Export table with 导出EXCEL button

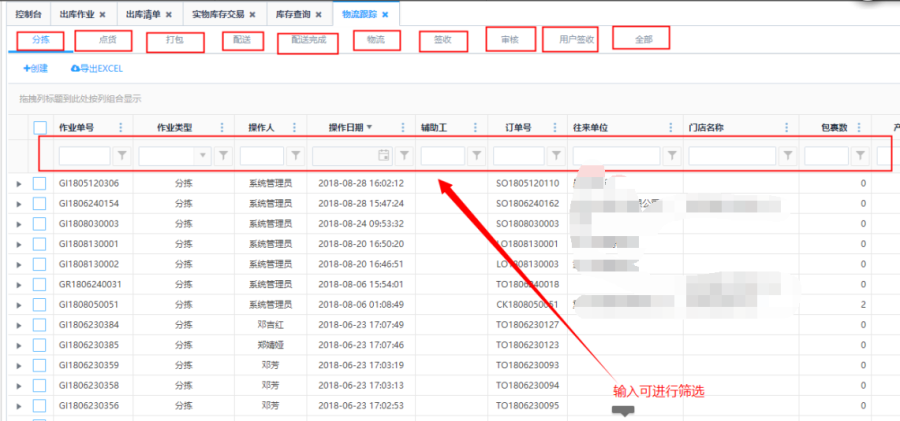[x=96, y=69]
